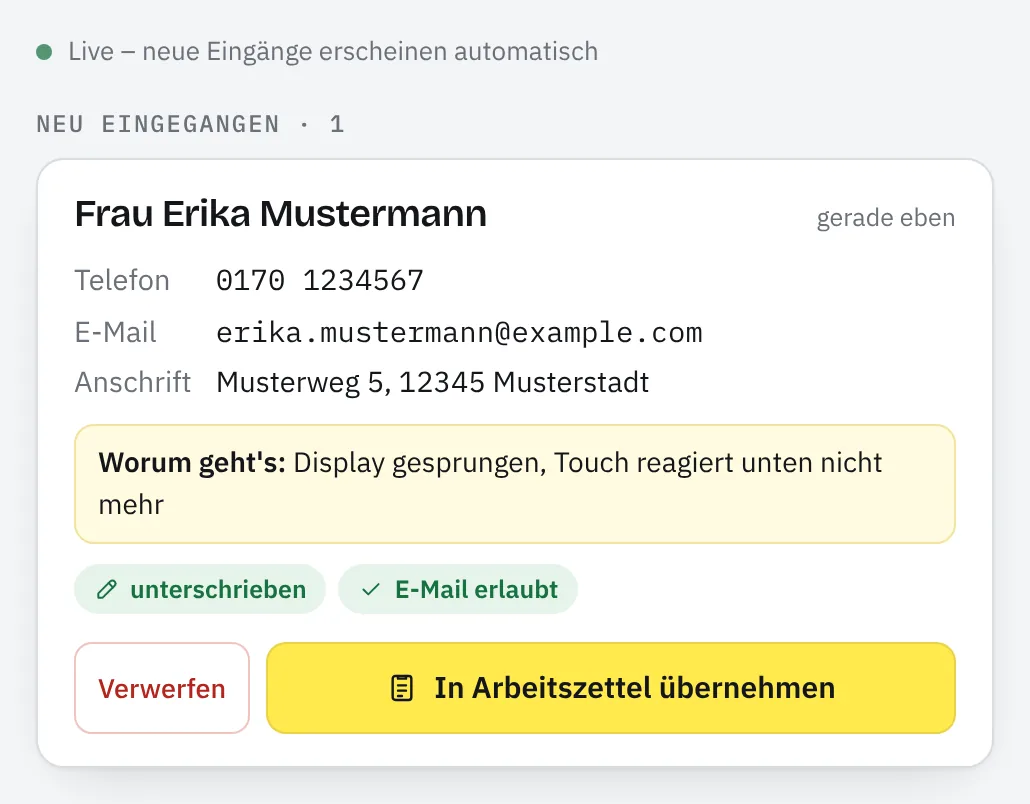Discard the entry with Verwerfen
1030x804 pixels.
pos(162,688)
